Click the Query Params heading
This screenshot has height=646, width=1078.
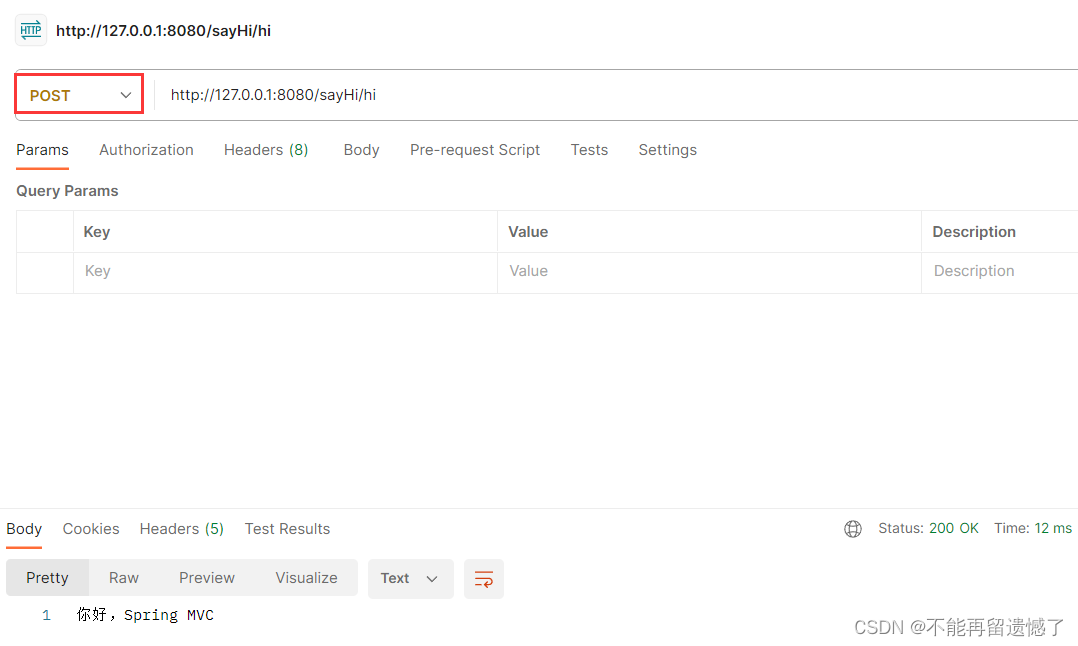pos(67,191)
